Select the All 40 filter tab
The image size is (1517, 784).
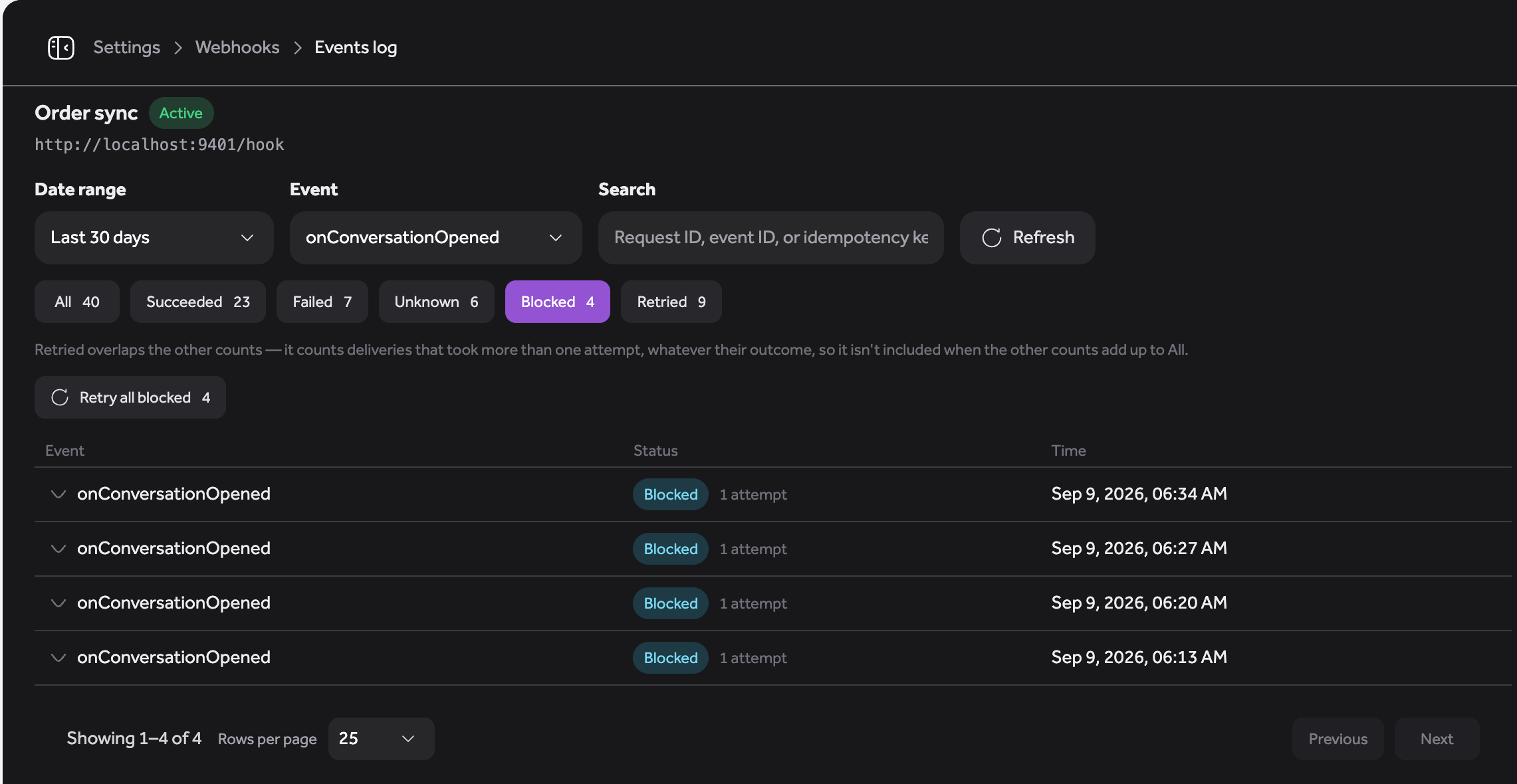77,302
